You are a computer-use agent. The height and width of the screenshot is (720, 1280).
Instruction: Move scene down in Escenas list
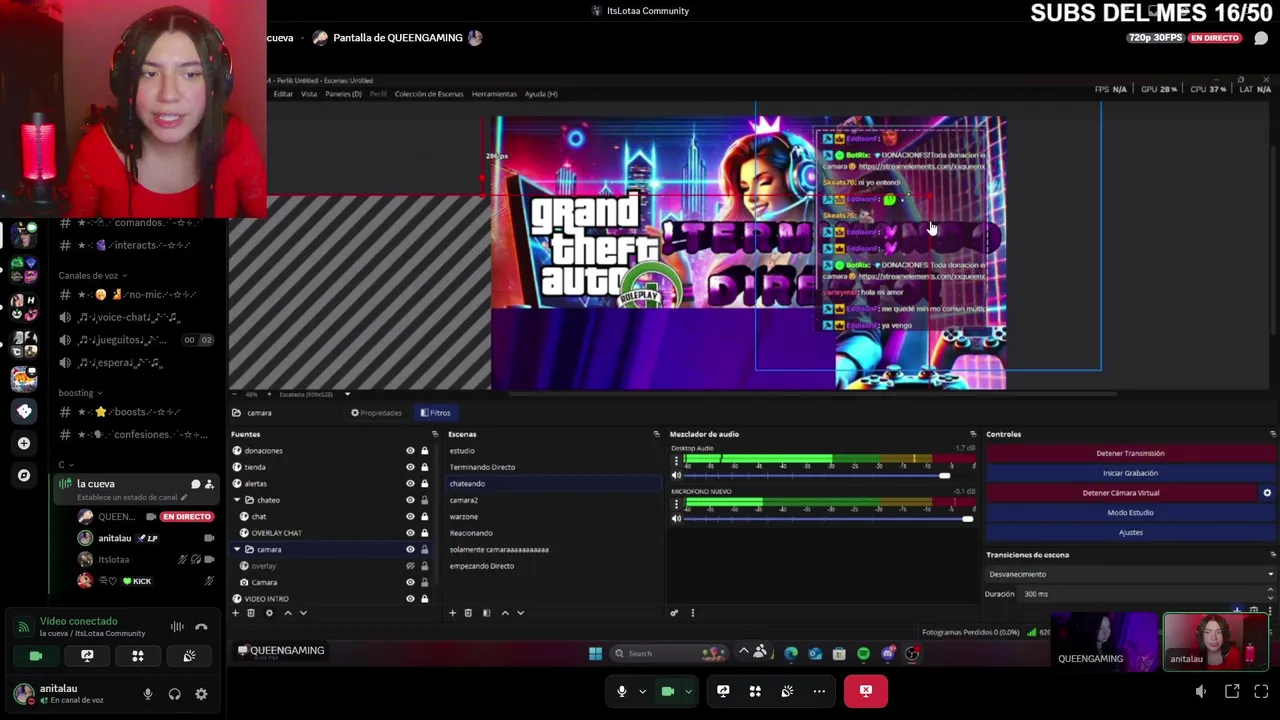[520, 613]
